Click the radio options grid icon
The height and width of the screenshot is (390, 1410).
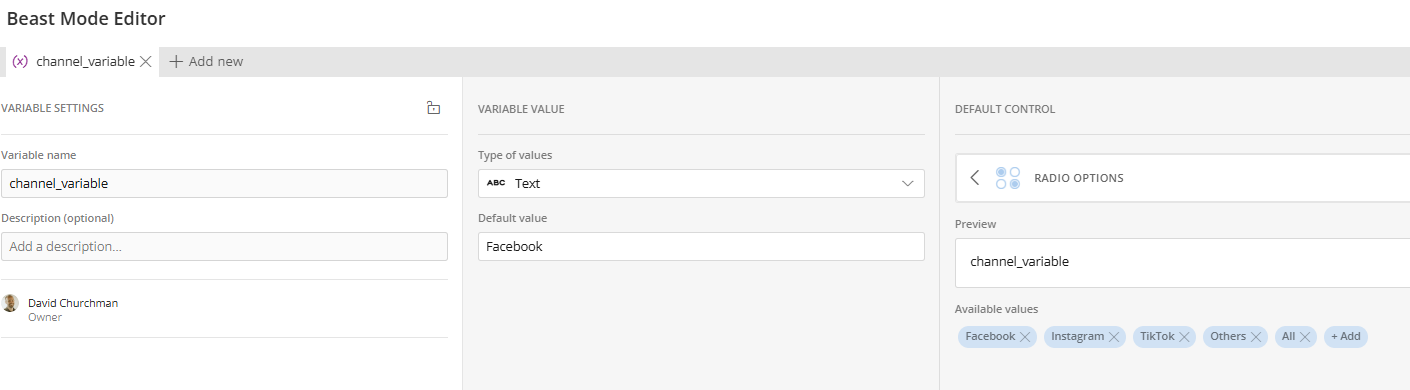[x=1008, y=178]
